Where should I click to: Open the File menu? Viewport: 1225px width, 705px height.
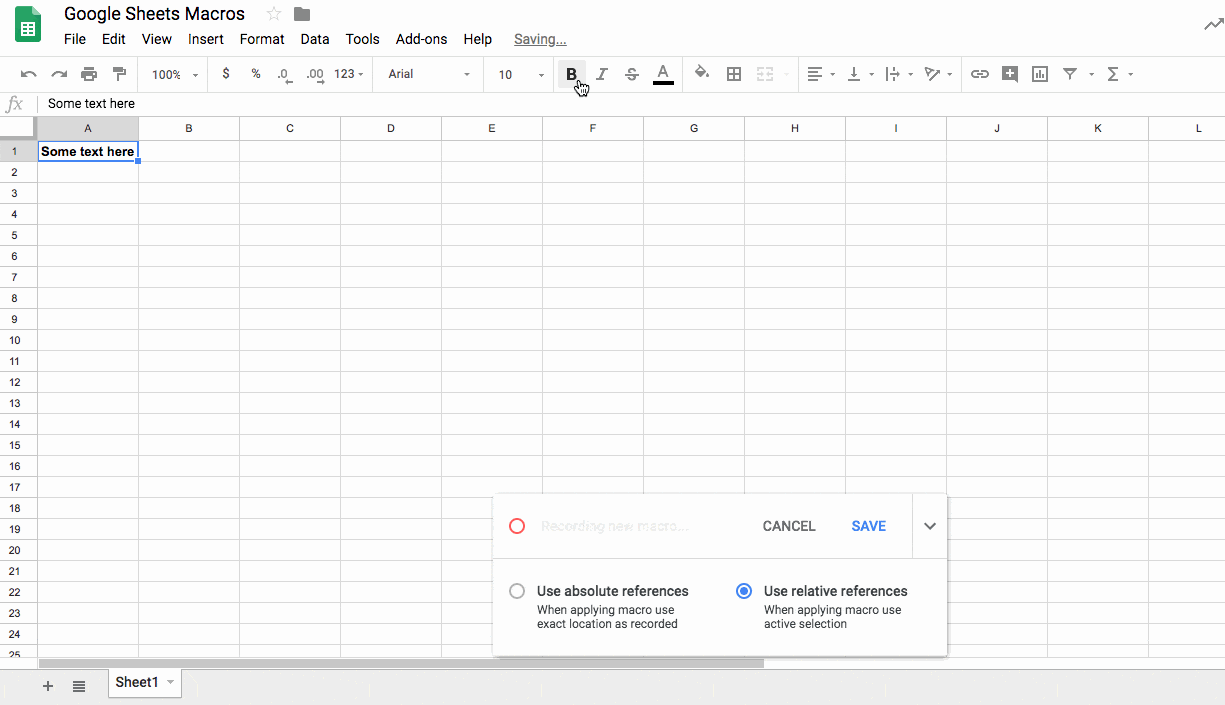pyautogui.click(x=75, y=39)
